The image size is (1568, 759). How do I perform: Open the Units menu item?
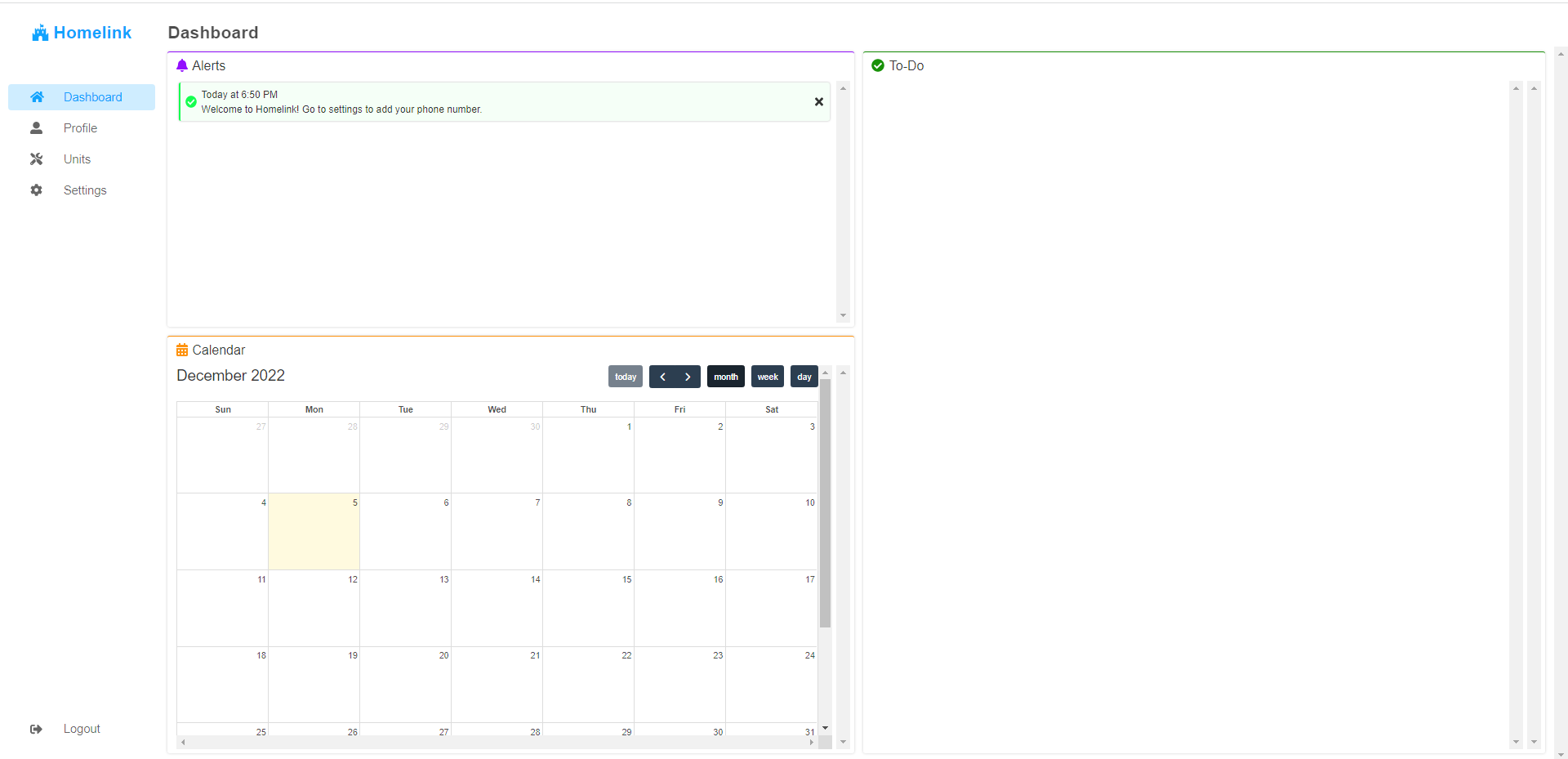[78, 159]
